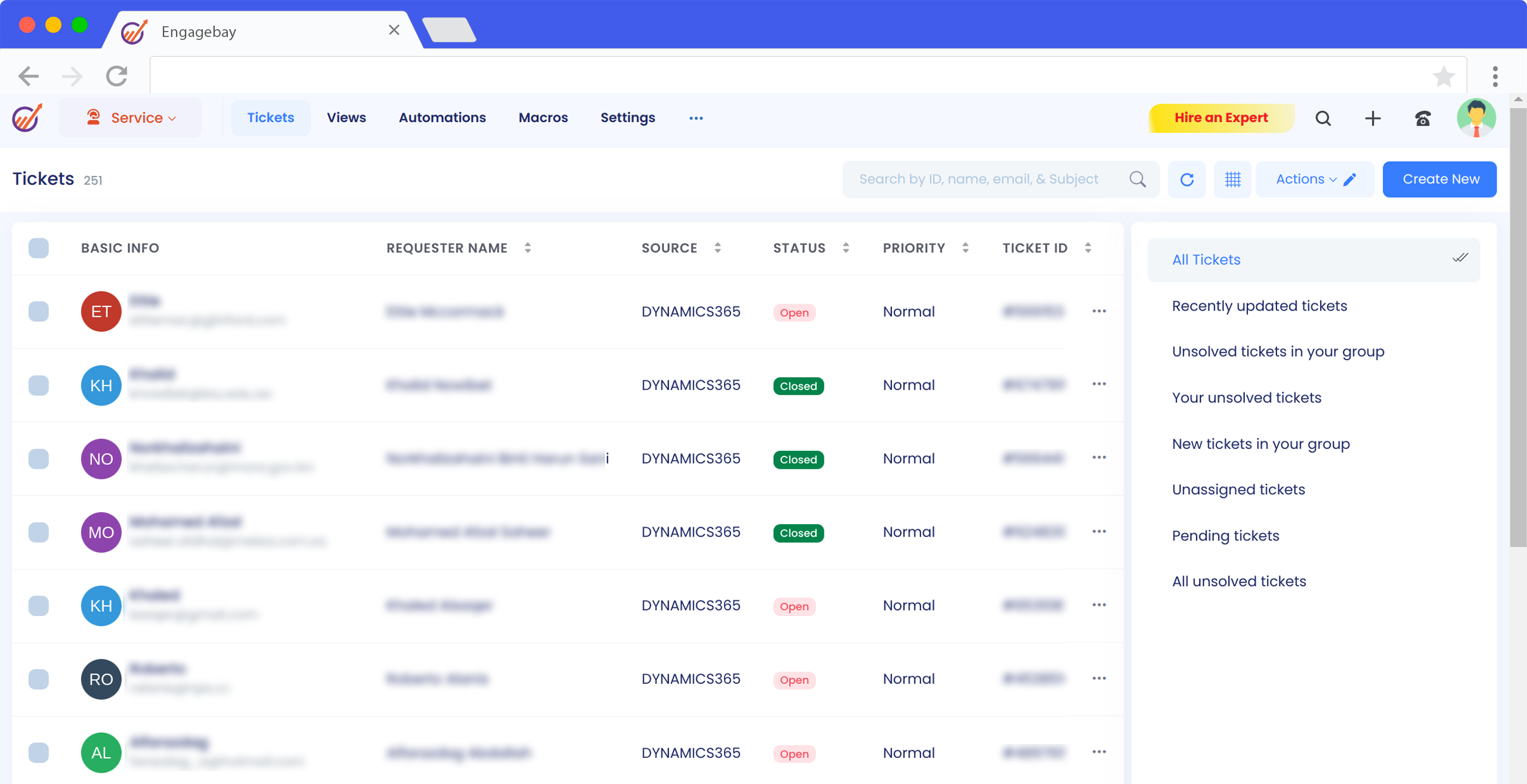Bookmark page with star icon
Viewport: 1527px width, 784px height.
tap(1443, 76)
